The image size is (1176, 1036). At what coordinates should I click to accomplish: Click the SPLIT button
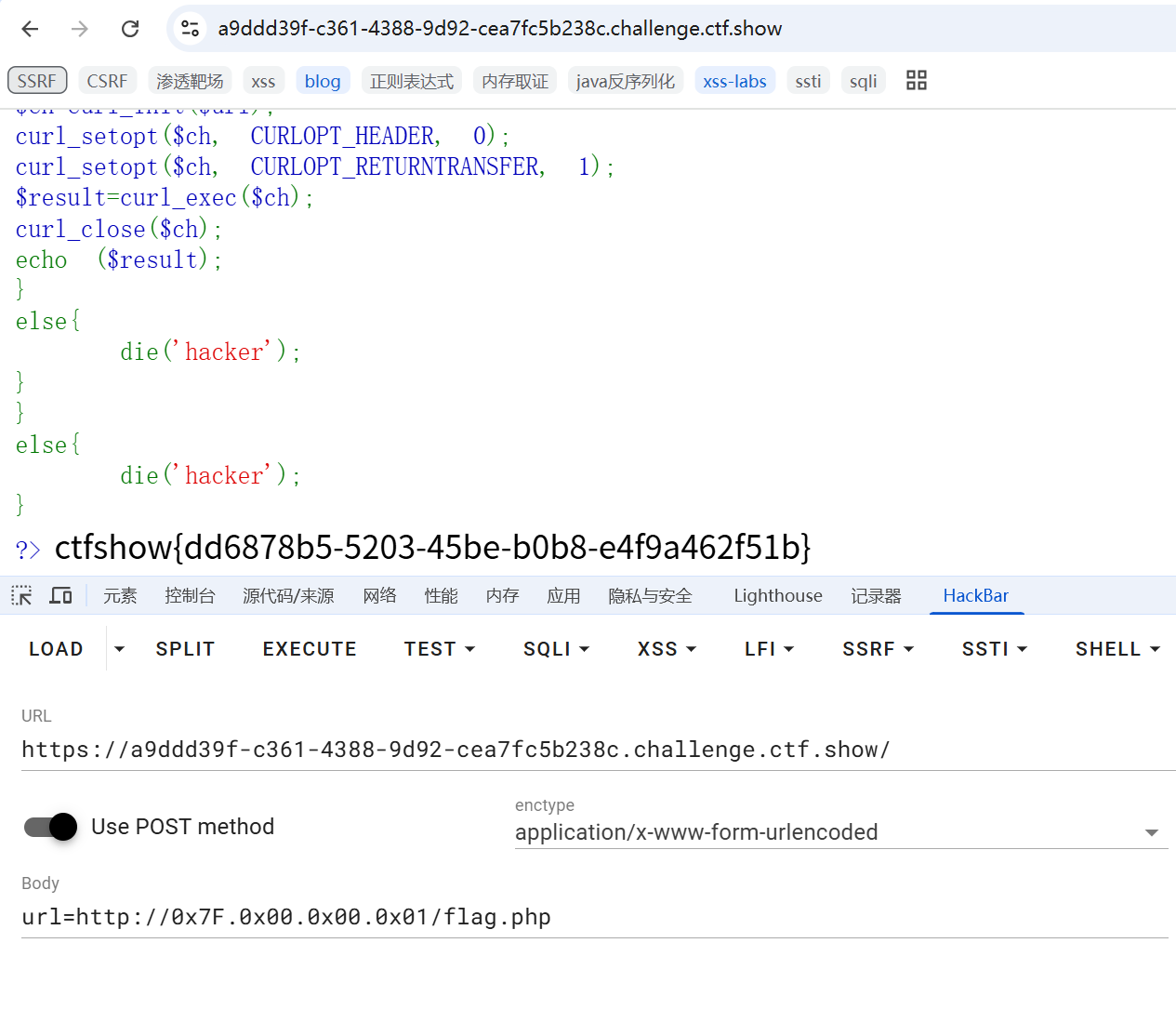click(x=185, y=649)
